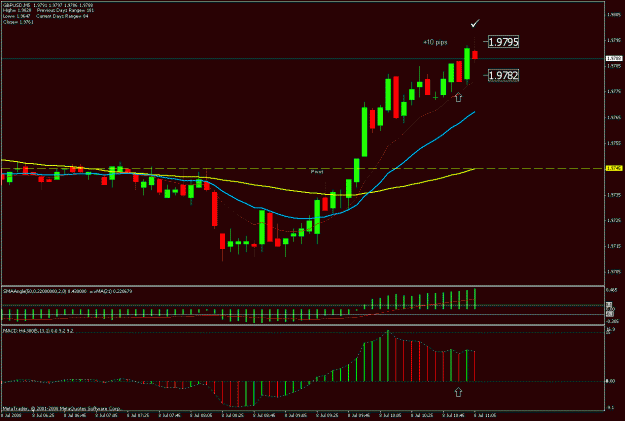This screenshot has height=421, width=625.
Task: Select the '+10 pips' text label
Action: coord(435,42)
